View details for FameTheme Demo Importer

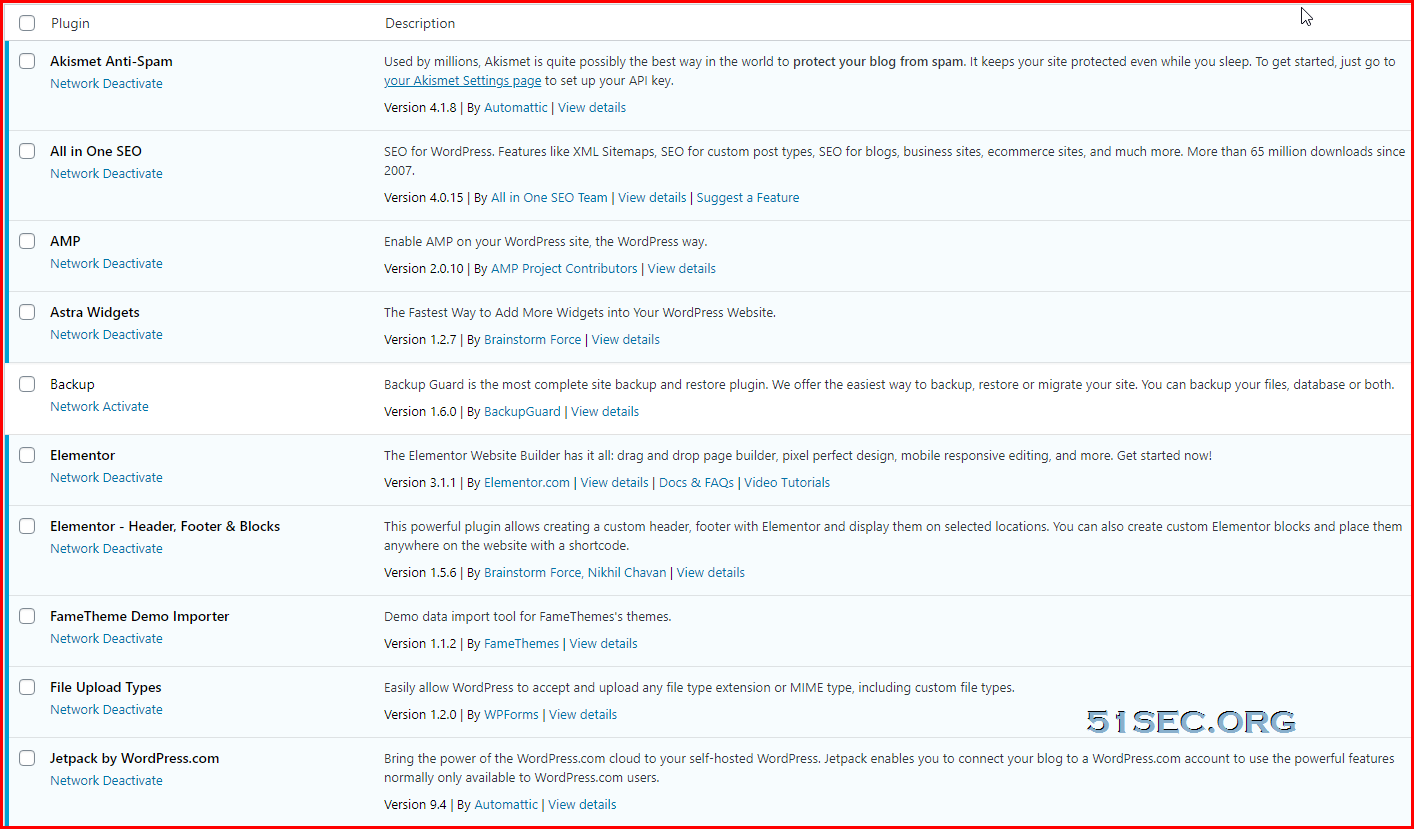(x=604, y=644)
